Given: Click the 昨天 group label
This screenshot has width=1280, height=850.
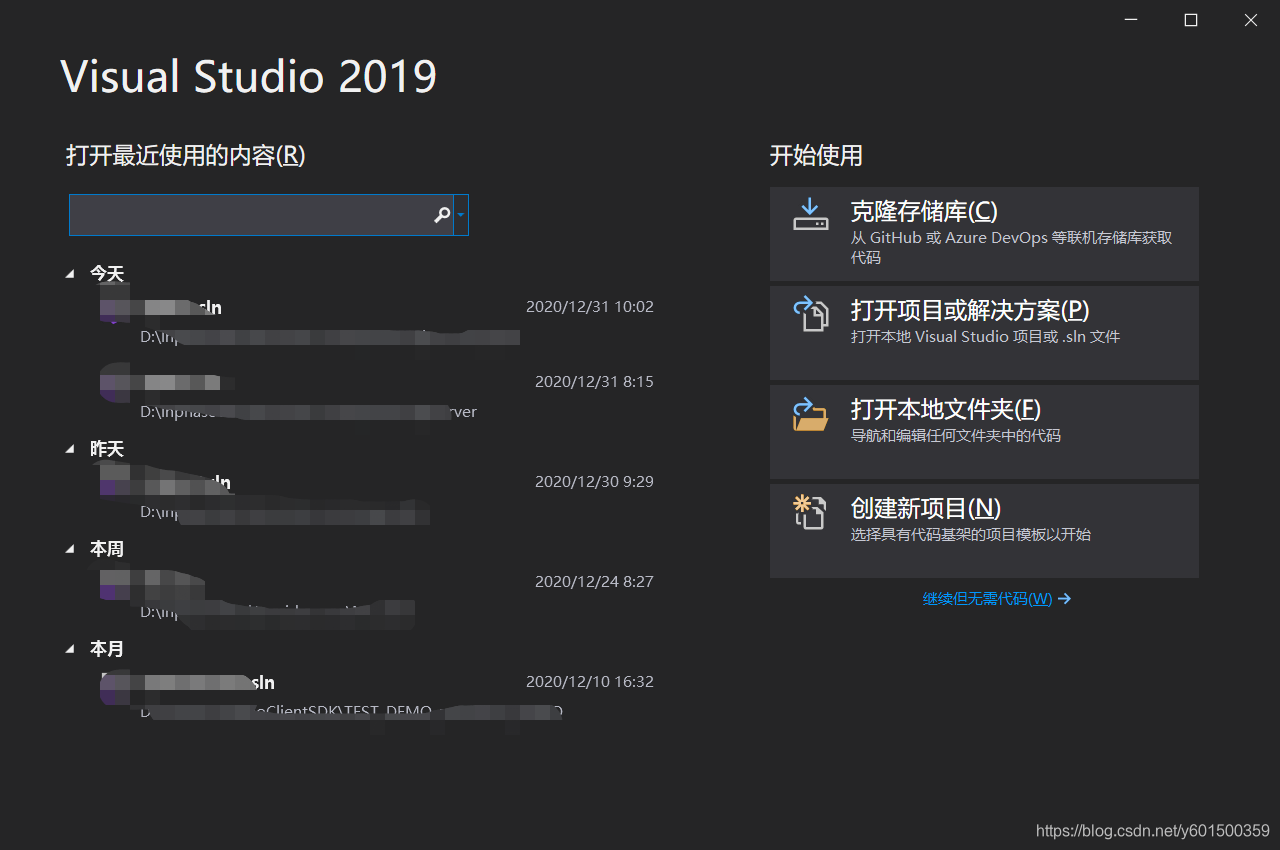Looking at the screenshot, I should [107, 449].
